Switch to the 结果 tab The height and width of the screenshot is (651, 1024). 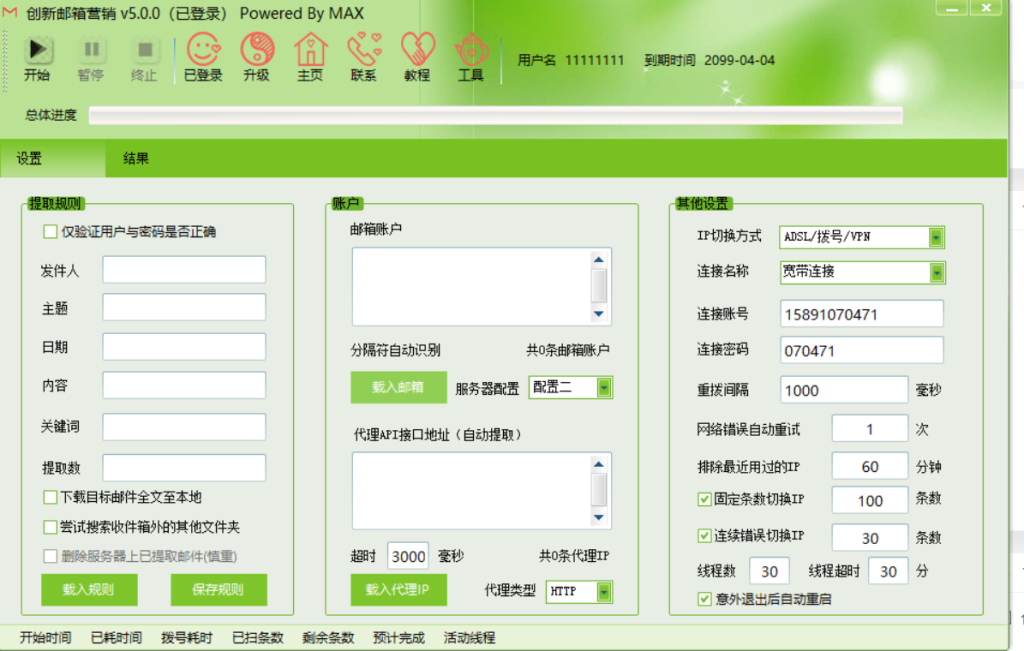pyautogui.click(x=136, y=159)
